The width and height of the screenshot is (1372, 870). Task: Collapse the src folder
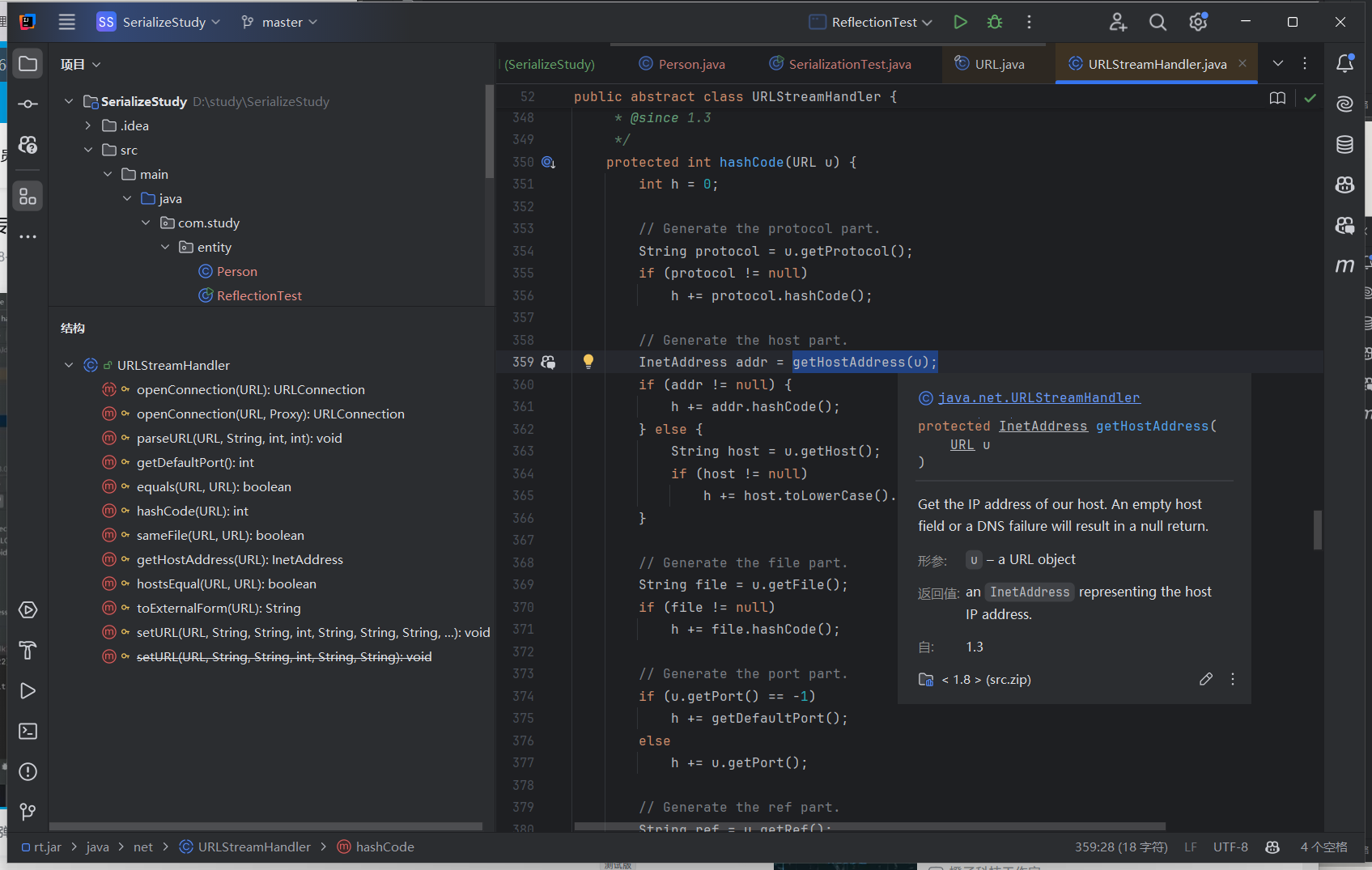click(88, 150)
